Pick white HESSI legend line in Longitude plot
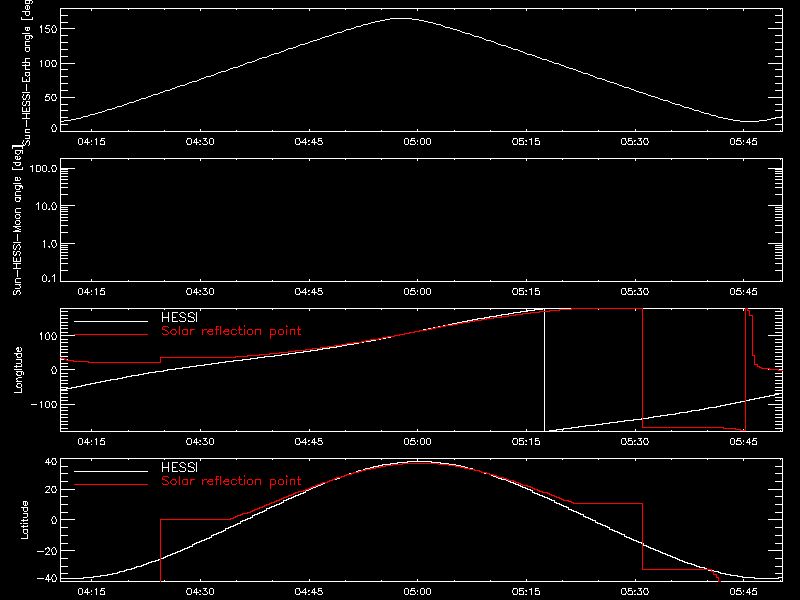 (111, 321)
